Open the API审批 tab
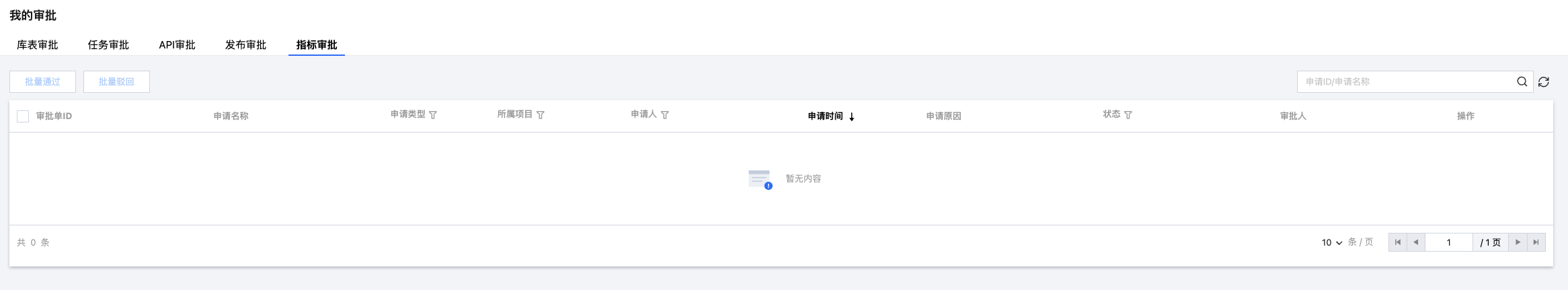 (x=177, y=45)
